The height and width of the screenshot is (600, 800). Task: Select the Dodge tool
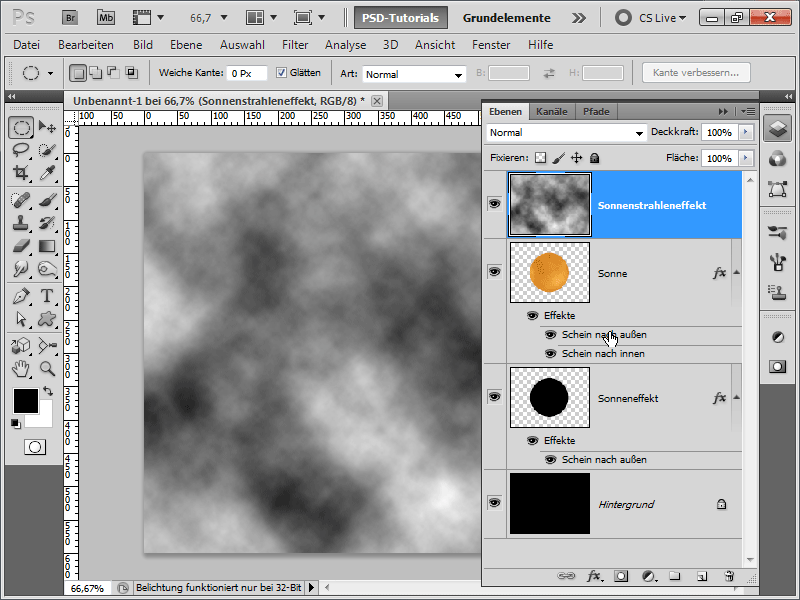pyautogui.click(x=47, y=269)
